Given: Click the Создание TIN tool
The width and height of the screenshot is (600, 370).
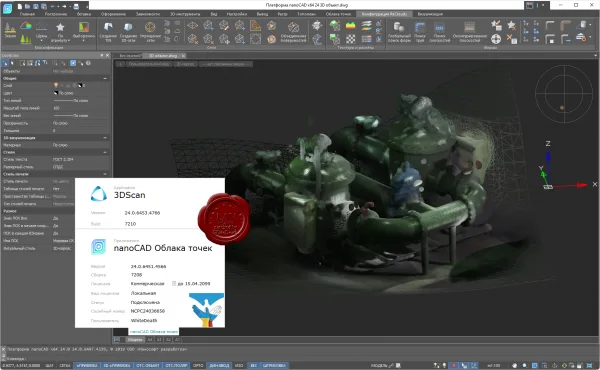Looking at the screenshot, I should (108, 32).
